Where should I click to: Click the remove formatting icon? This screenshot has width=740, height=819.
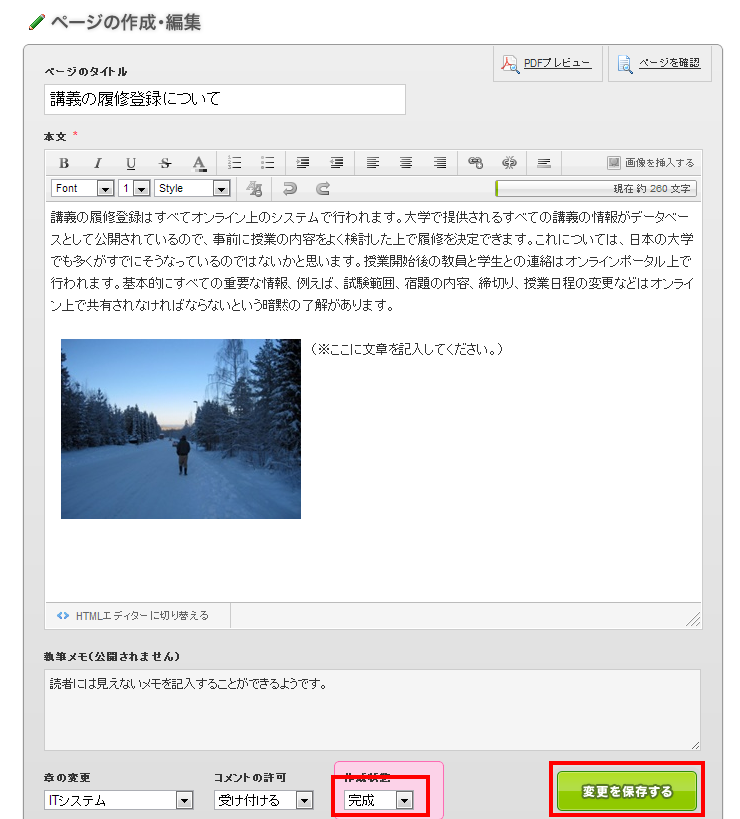click(x=254, y=189)
